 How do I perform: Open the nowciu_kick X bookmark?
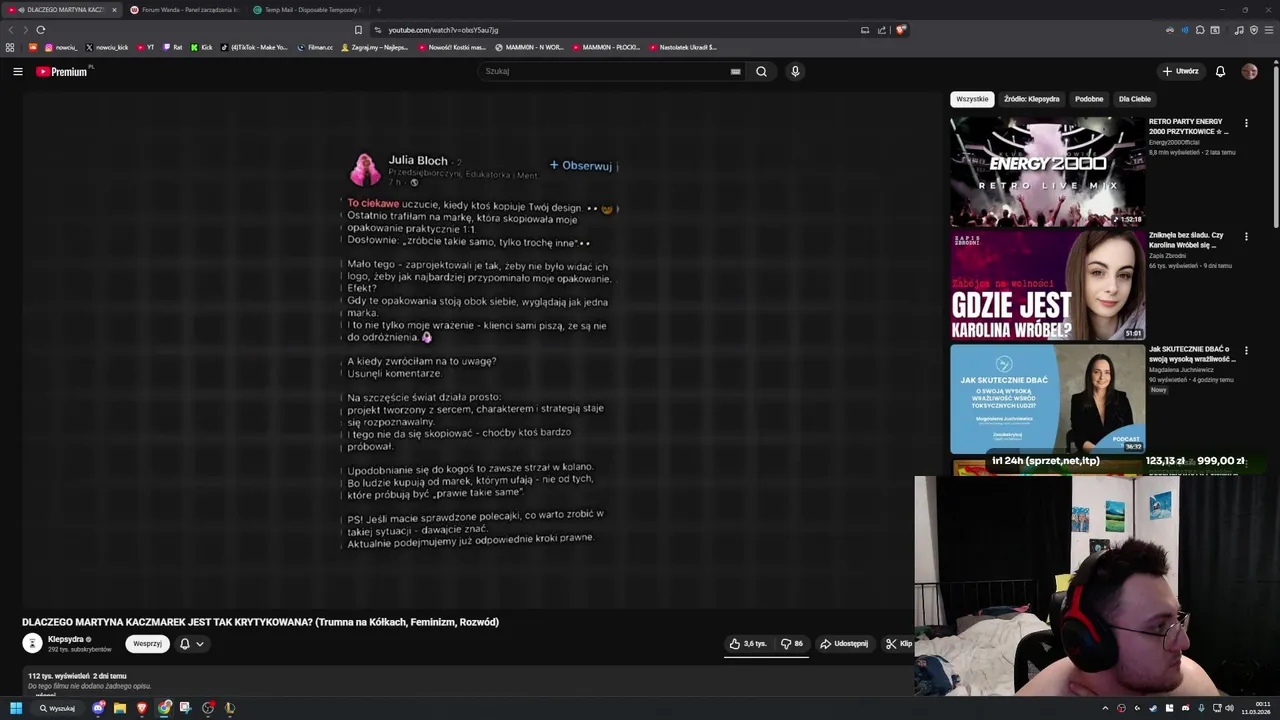coord(107,47)
